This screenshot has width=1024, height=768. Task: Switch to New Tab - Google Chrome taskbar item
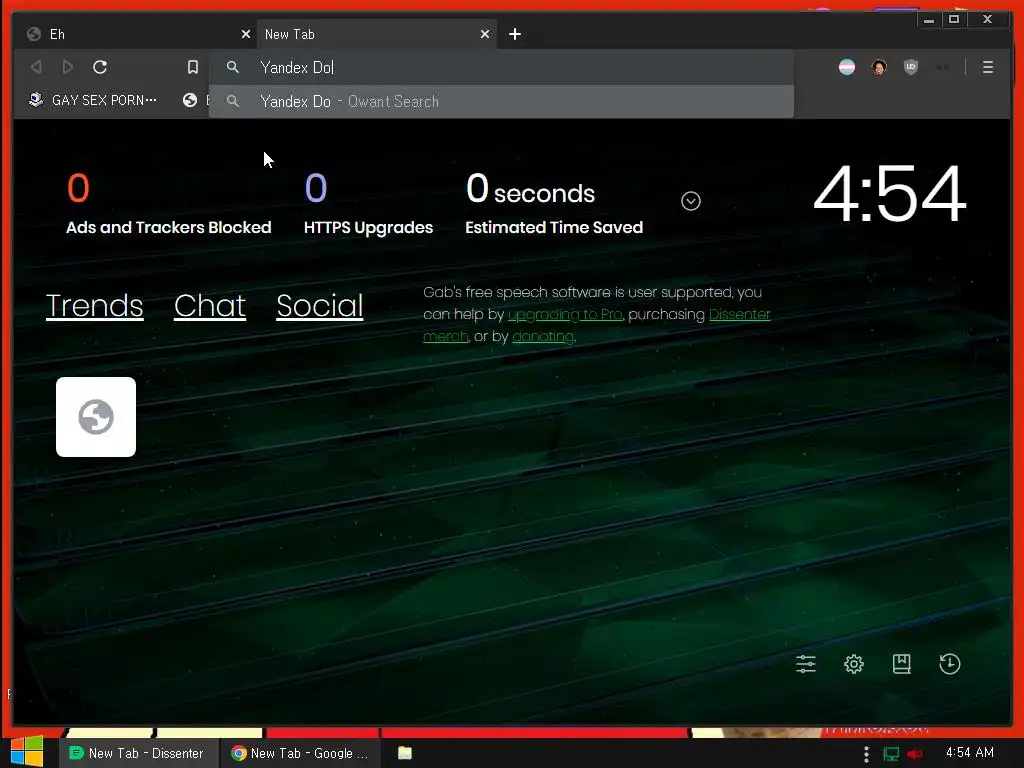coord(300,753)
